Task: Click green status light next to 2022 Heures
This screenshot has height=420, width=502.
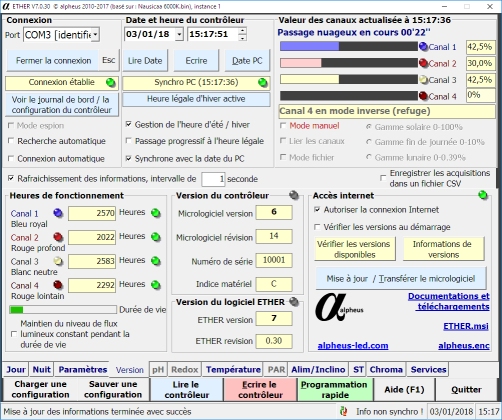Action: click(x=155, y=237)
